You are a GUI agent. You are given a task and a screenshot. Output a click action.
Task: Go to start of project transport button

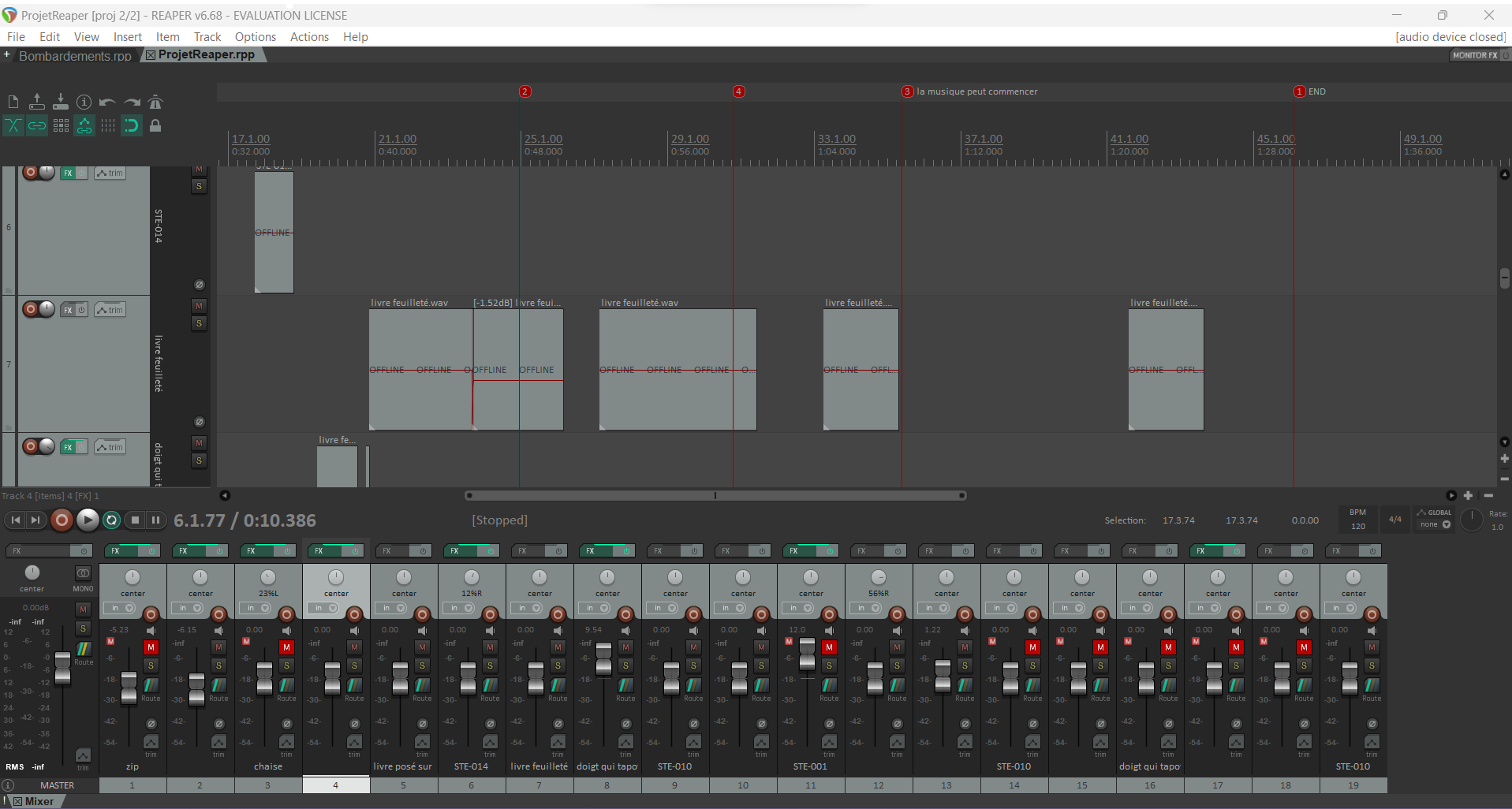(x=15, y=520)
